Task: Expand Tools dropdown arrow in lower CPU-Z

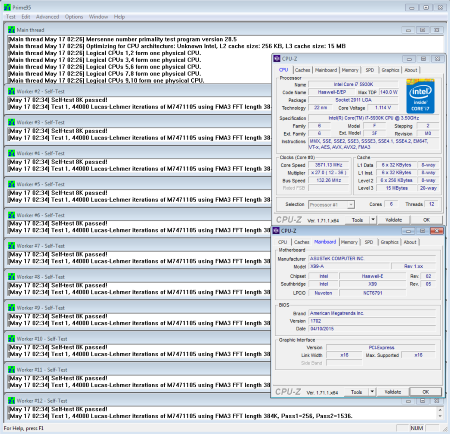Action: 372,392
